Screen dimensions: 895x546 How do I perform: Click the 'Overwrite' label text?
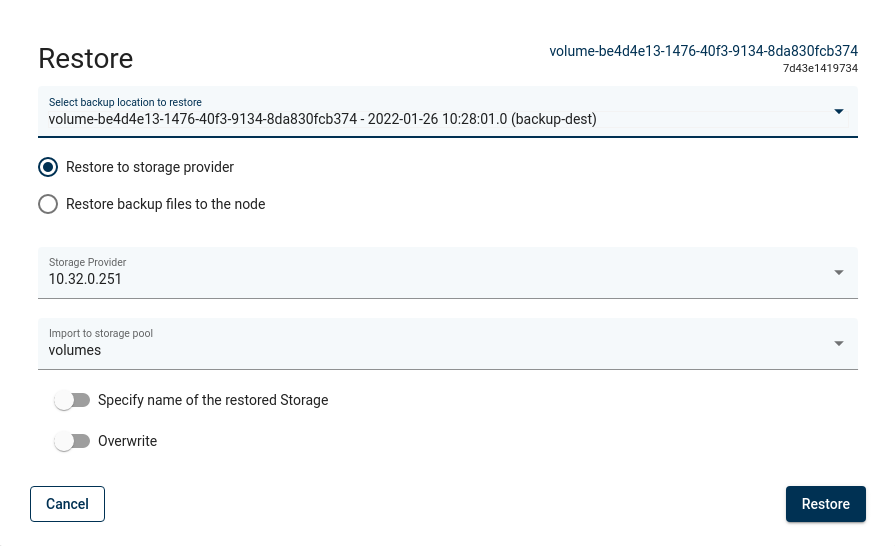click(x=127, y=441)
